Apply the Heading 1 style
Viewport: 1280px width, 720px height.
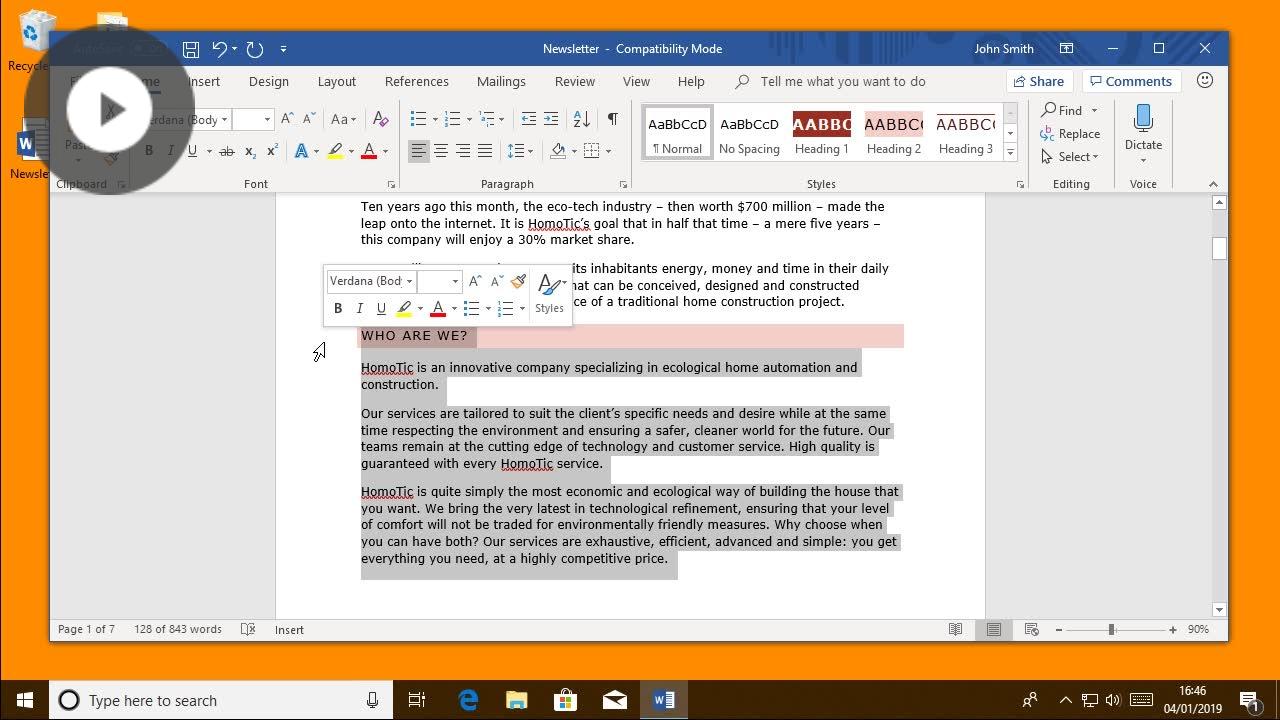click(x=822, y=133)
